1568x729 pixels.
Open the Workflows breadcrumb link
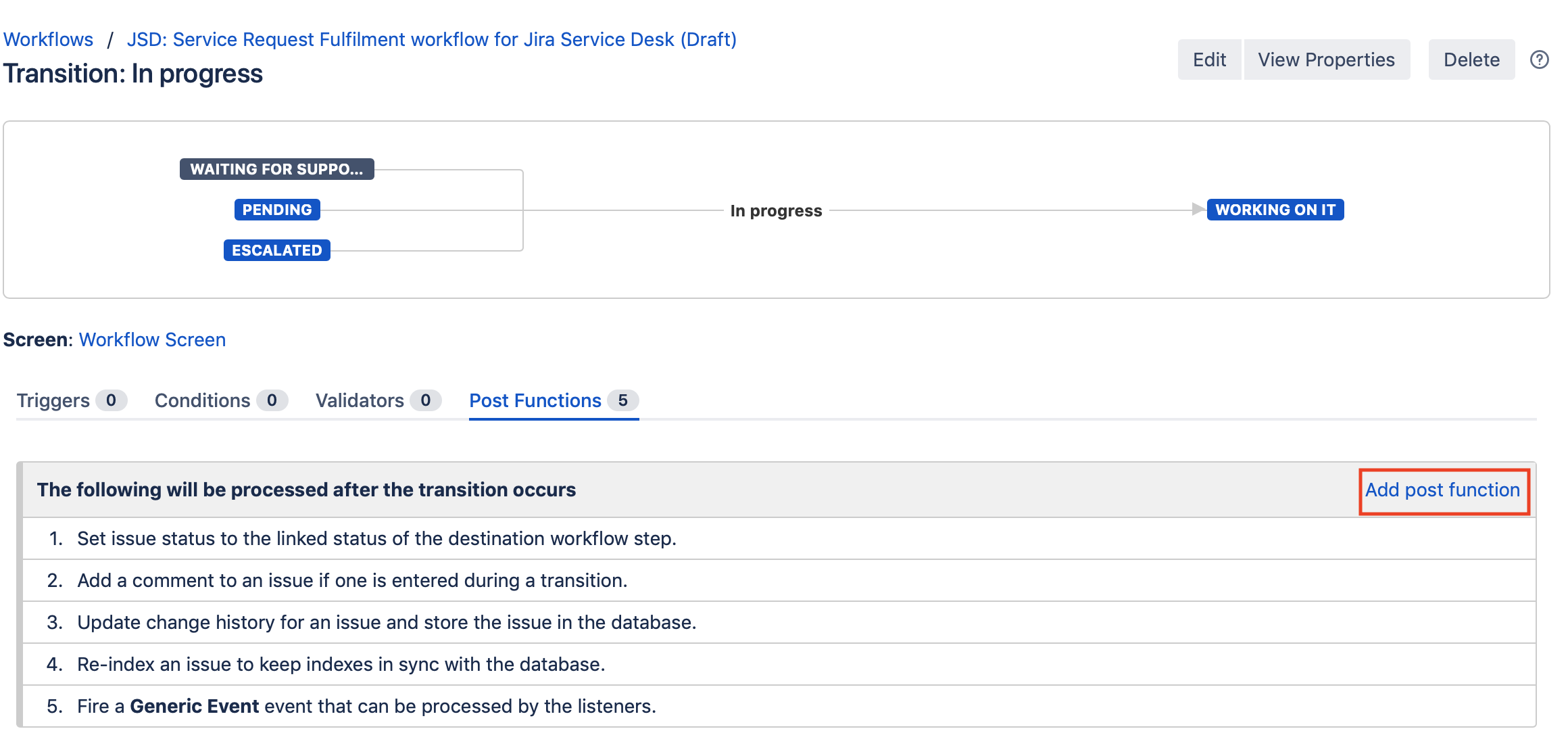click(48, 39)
